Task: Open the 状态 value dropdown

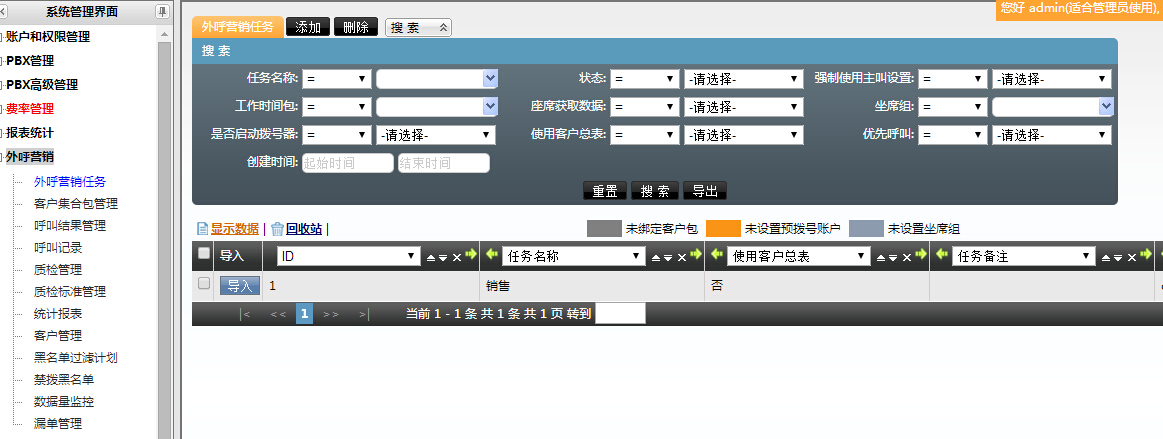Action: pyautogui.click(x=744, y=79)
